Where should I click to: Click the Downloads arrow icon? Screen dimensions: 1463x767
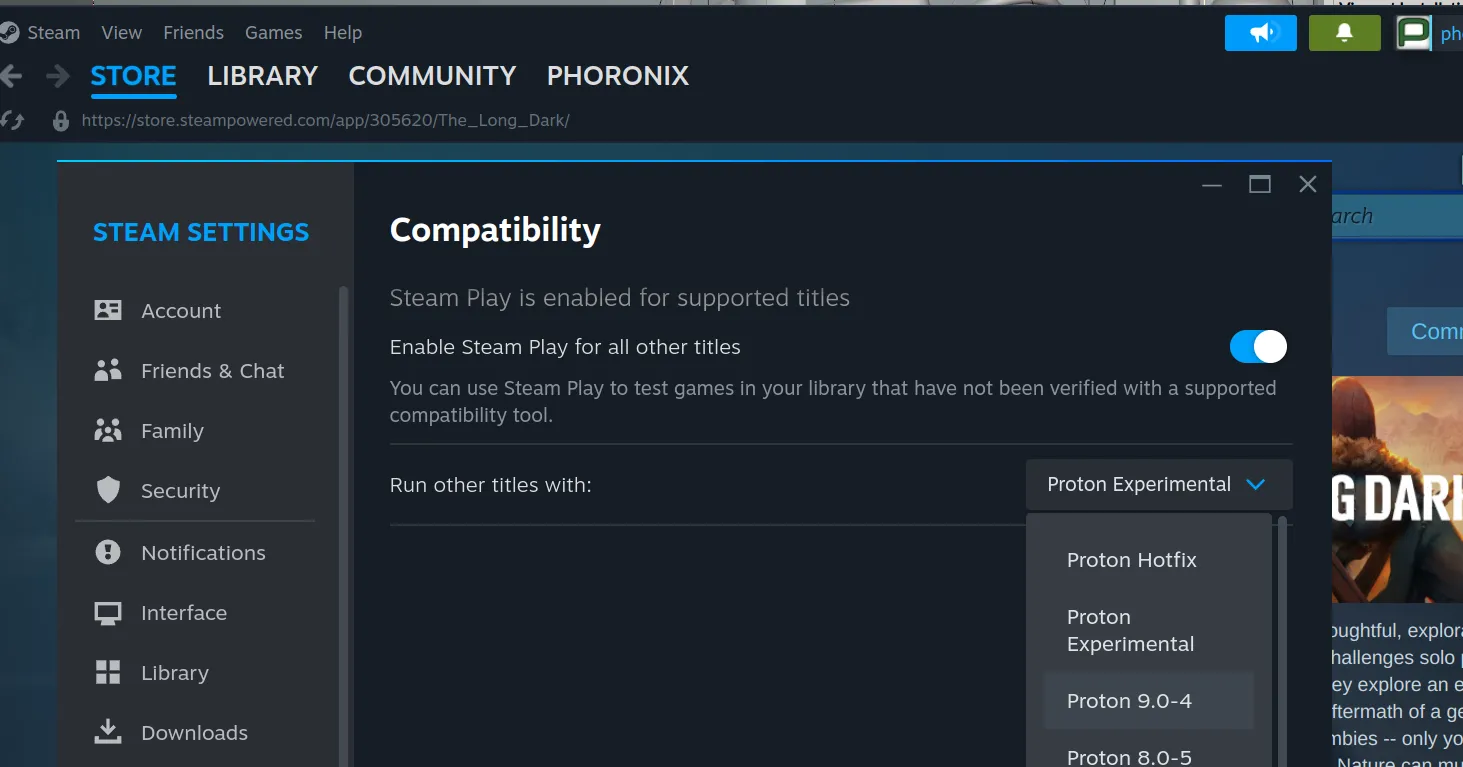[x=108, y=732]
